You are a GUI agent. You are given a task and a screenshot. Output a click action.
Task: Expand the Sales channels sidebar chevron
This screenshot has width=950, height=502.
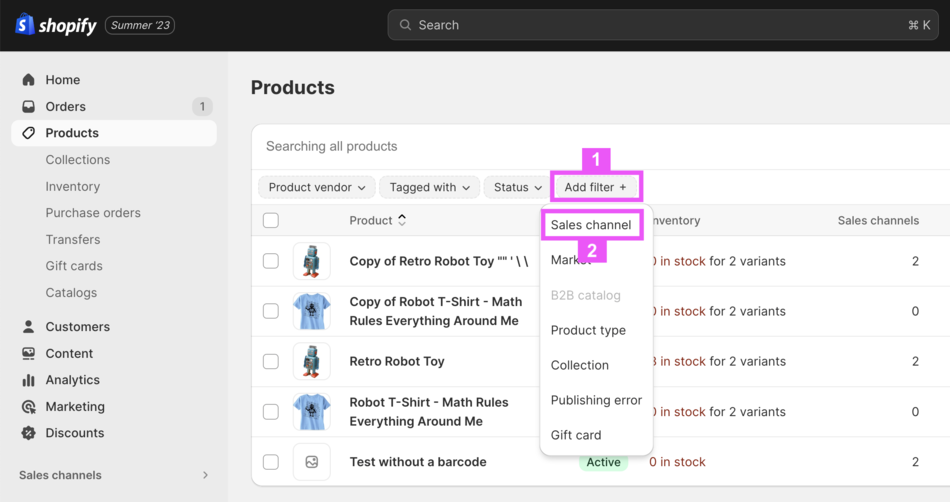(205, 475)
